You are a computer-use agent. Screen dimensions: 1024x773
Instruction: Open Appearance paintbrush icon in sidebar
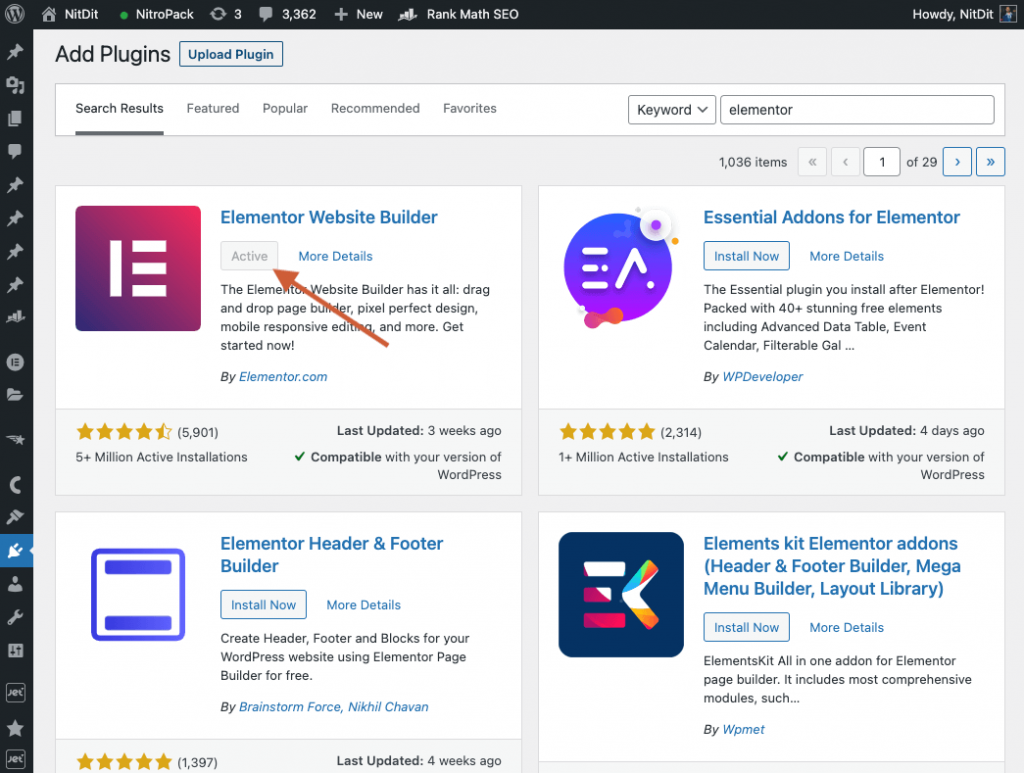pos(15,517)
